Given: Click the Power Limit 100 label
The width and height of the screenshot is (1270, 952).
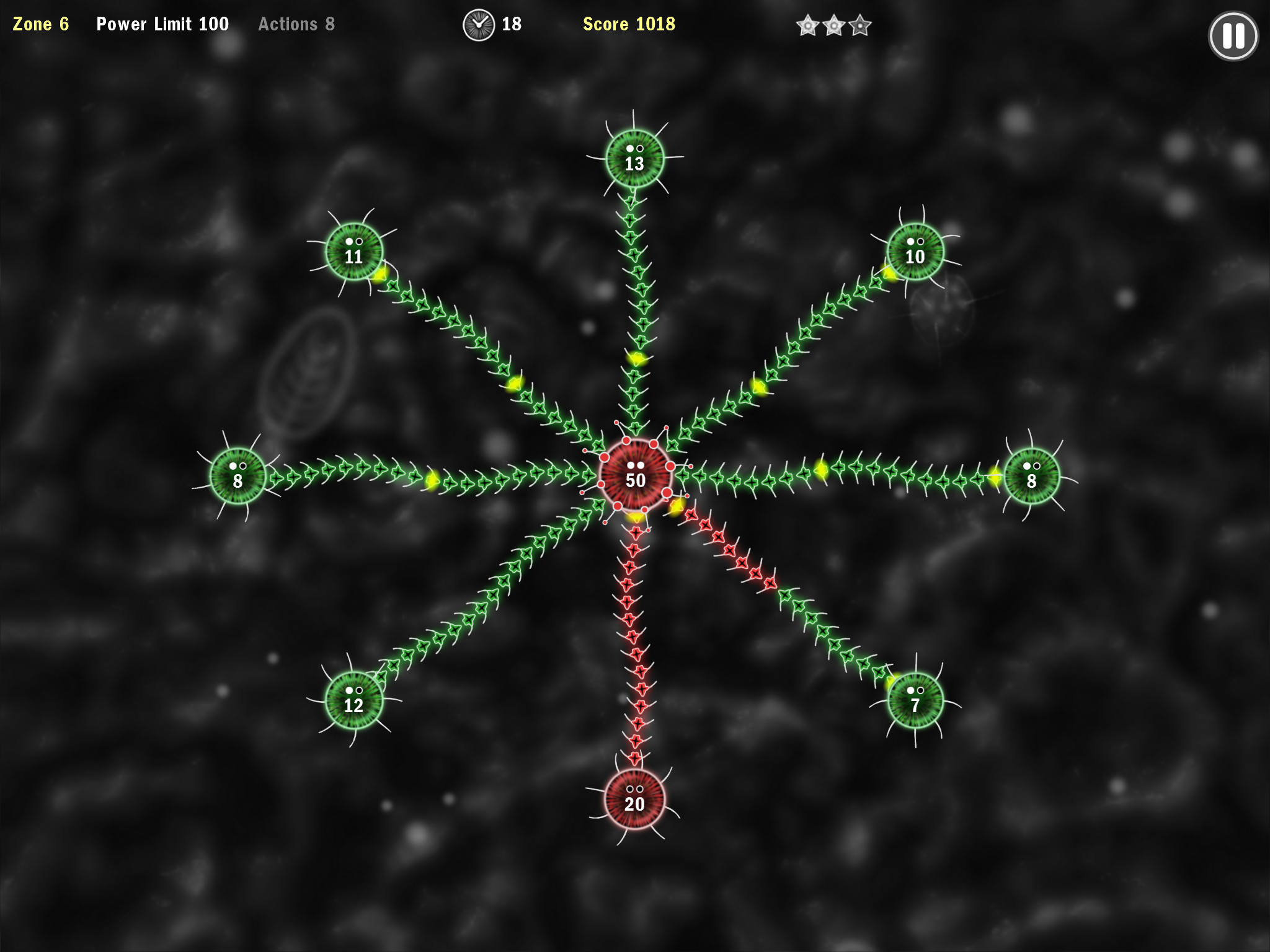Looking at the screenshot, I should coord(162,24).
